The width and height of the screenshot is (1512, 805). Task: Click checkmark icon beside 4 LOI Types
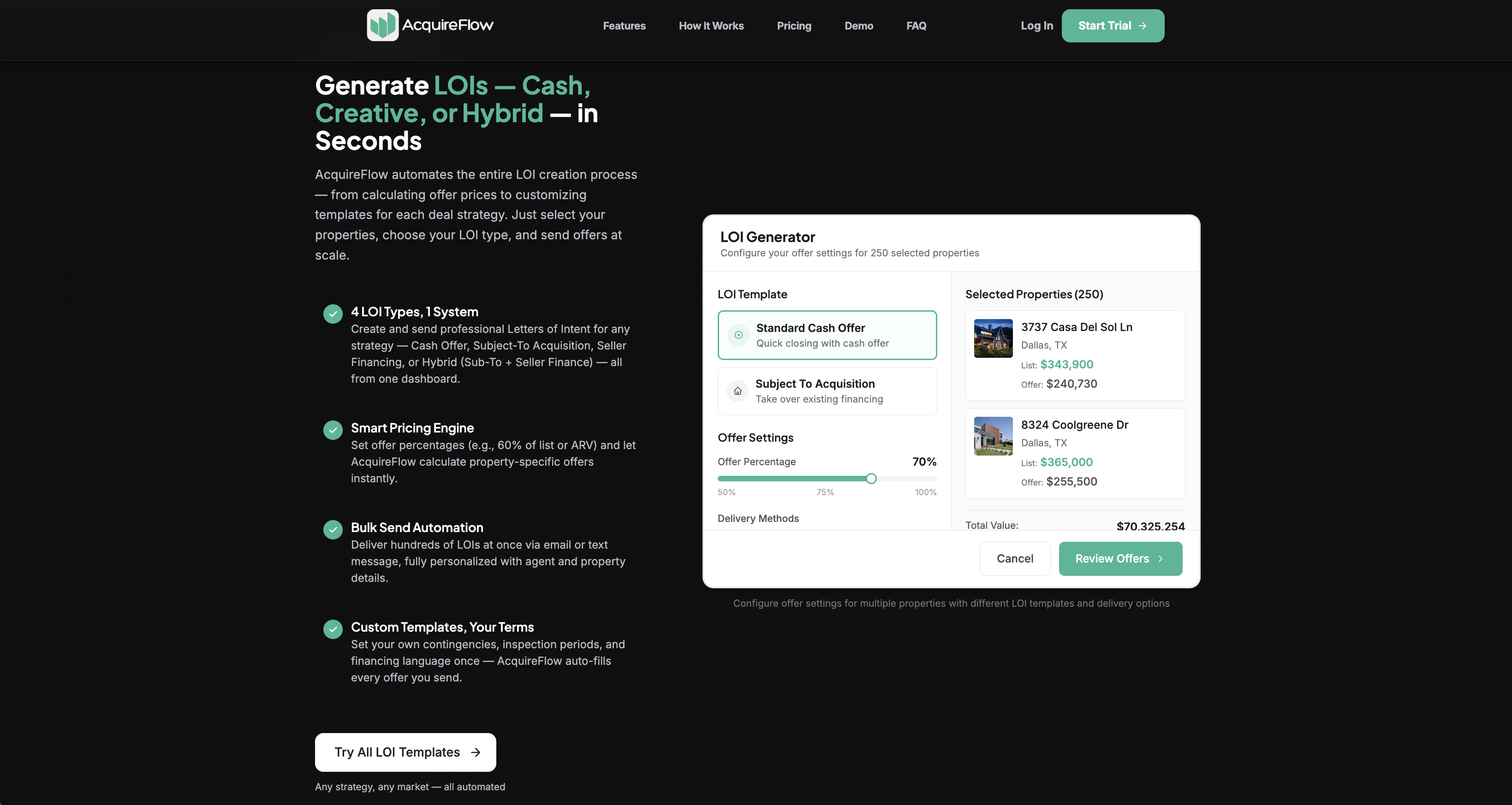point(333,314)
